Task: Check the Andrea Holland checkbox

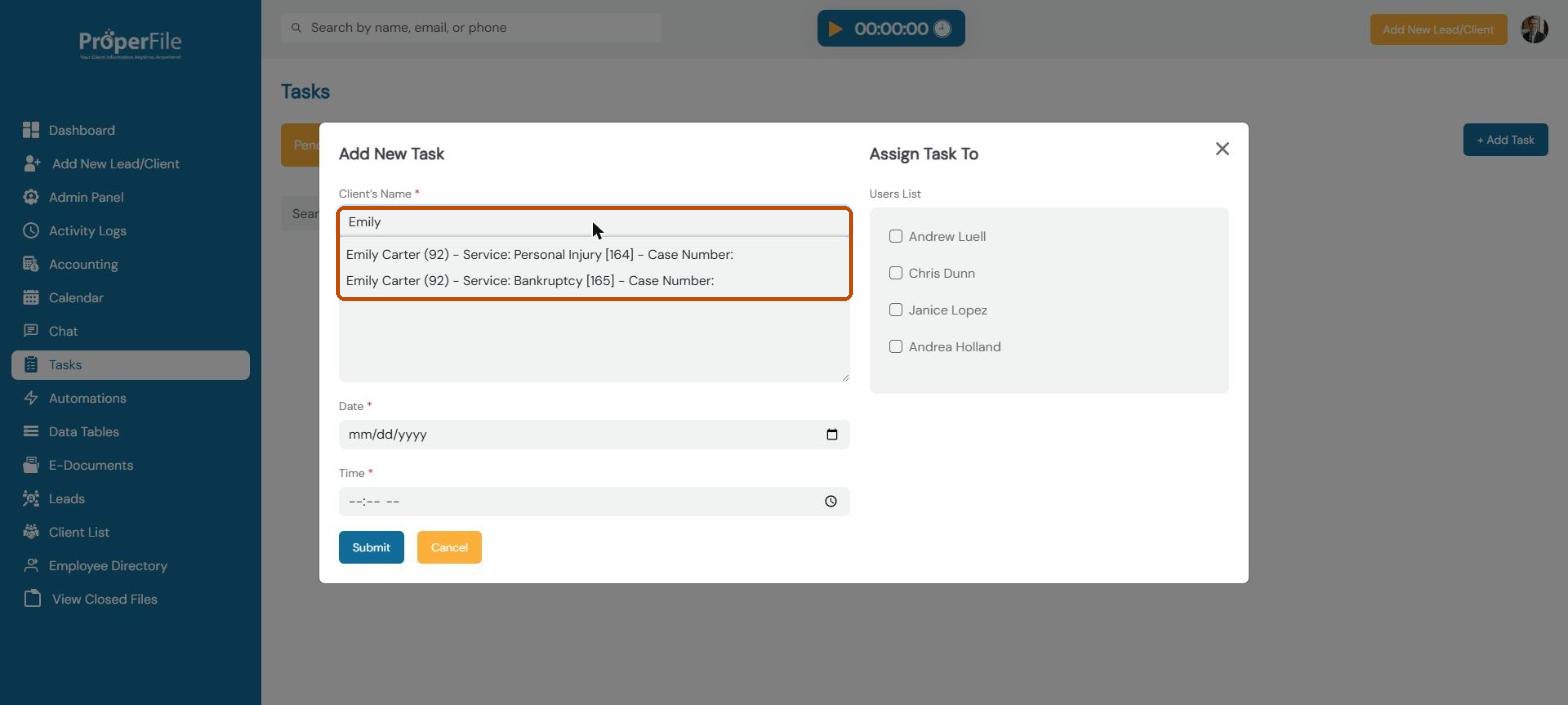Action: [x=896, y=346]
